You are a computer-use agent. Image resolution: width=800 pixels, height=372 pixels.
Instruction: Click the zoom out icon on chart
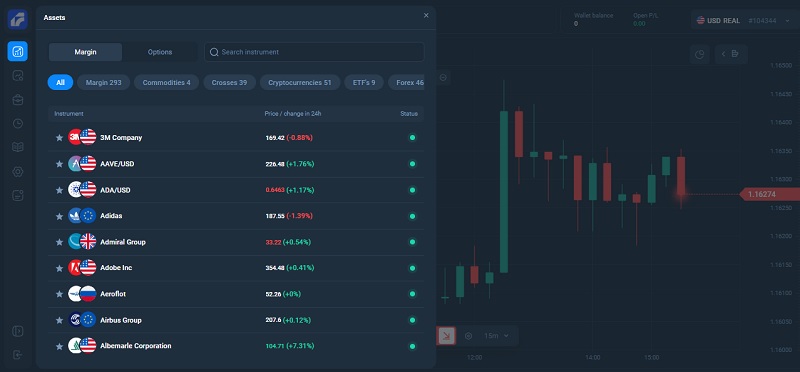[443, 78]
